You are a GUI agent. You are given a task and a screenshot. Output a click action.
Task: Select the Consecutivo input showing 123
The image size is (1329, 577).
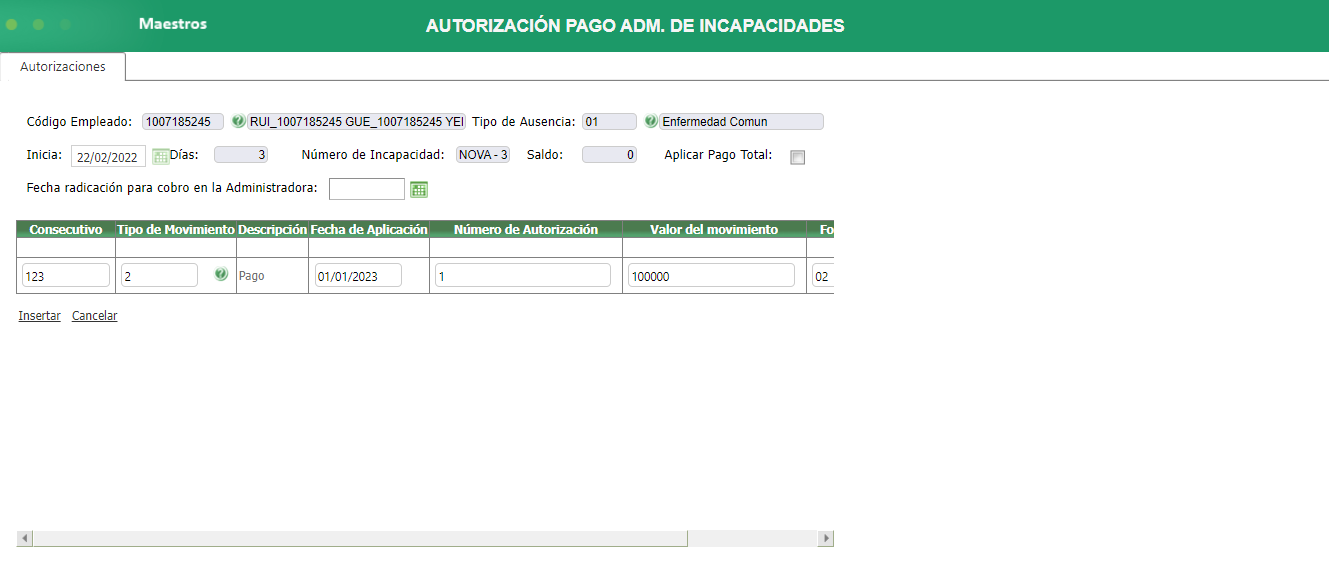[64, 273]
